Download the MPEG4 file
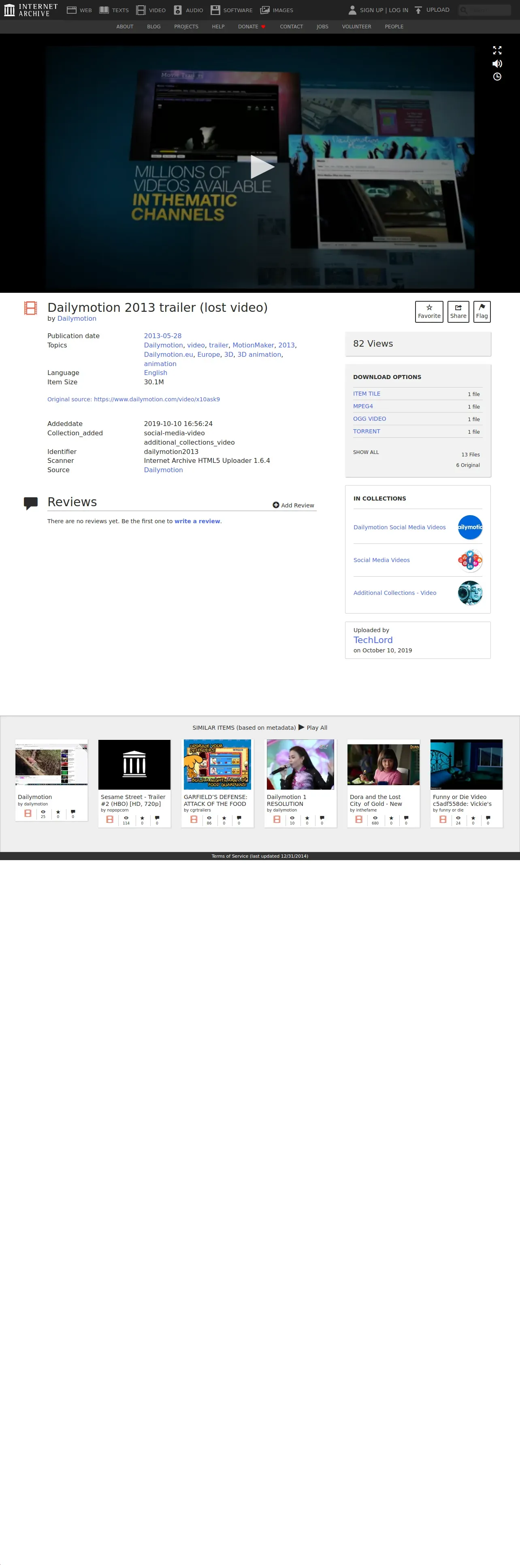The image size is (520, 1568). pyautogui.click(x=363, y=407)
